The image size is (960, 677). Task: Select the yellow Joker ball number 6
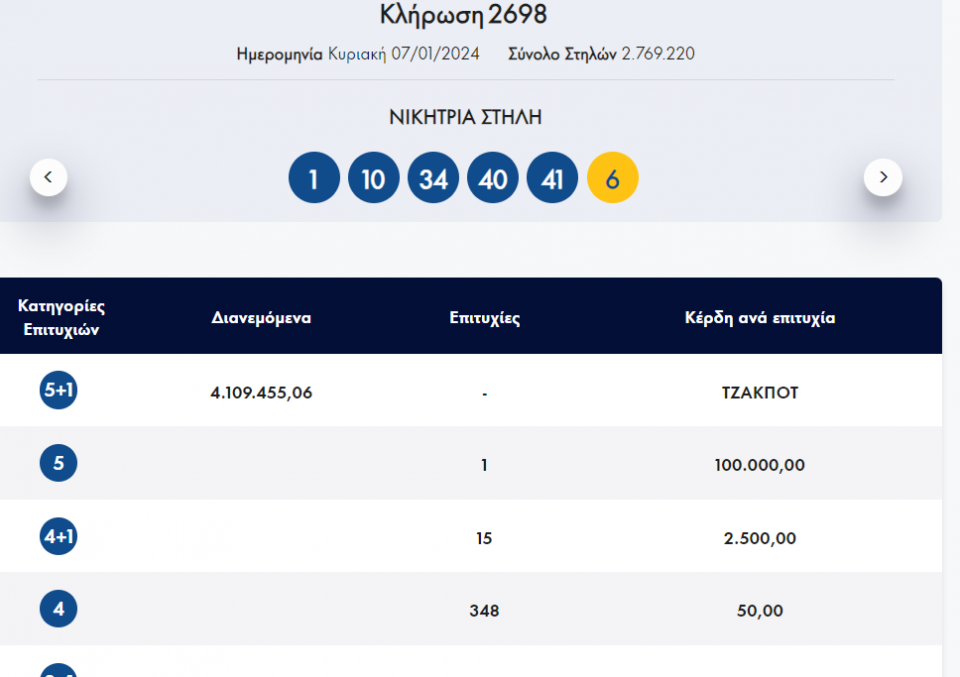(x=612, y=179)
